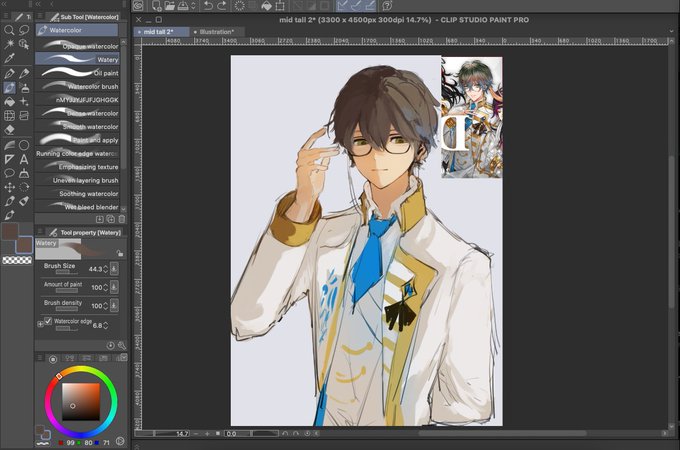This screenshot has width=680, height=450.
Task: Select the Ruler triangle tool
Action: point(9,159)
